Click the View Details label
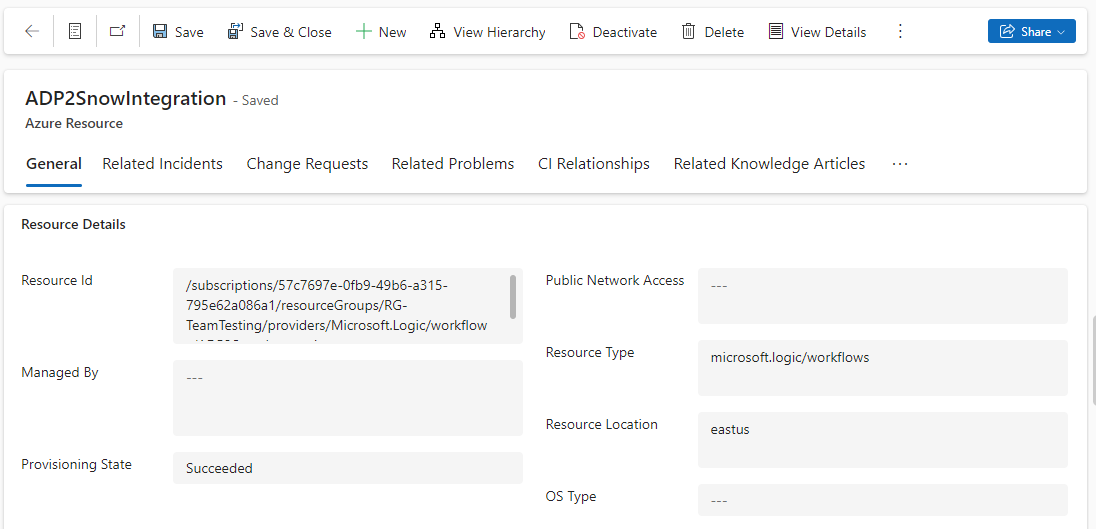This screenshot has width=1096, height=529. click(829, 32)
